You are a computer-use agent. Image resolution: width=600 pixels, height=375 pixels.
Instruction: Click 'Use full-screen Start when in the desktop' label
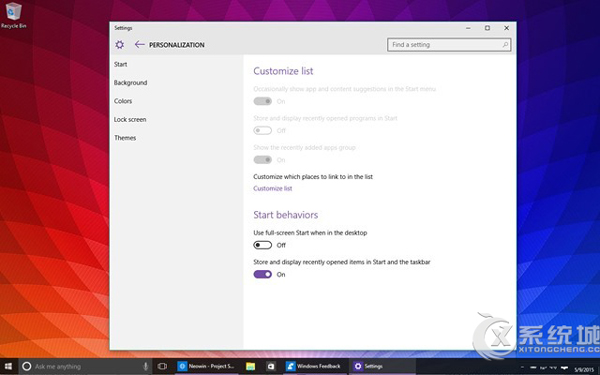tap(310, 233)
